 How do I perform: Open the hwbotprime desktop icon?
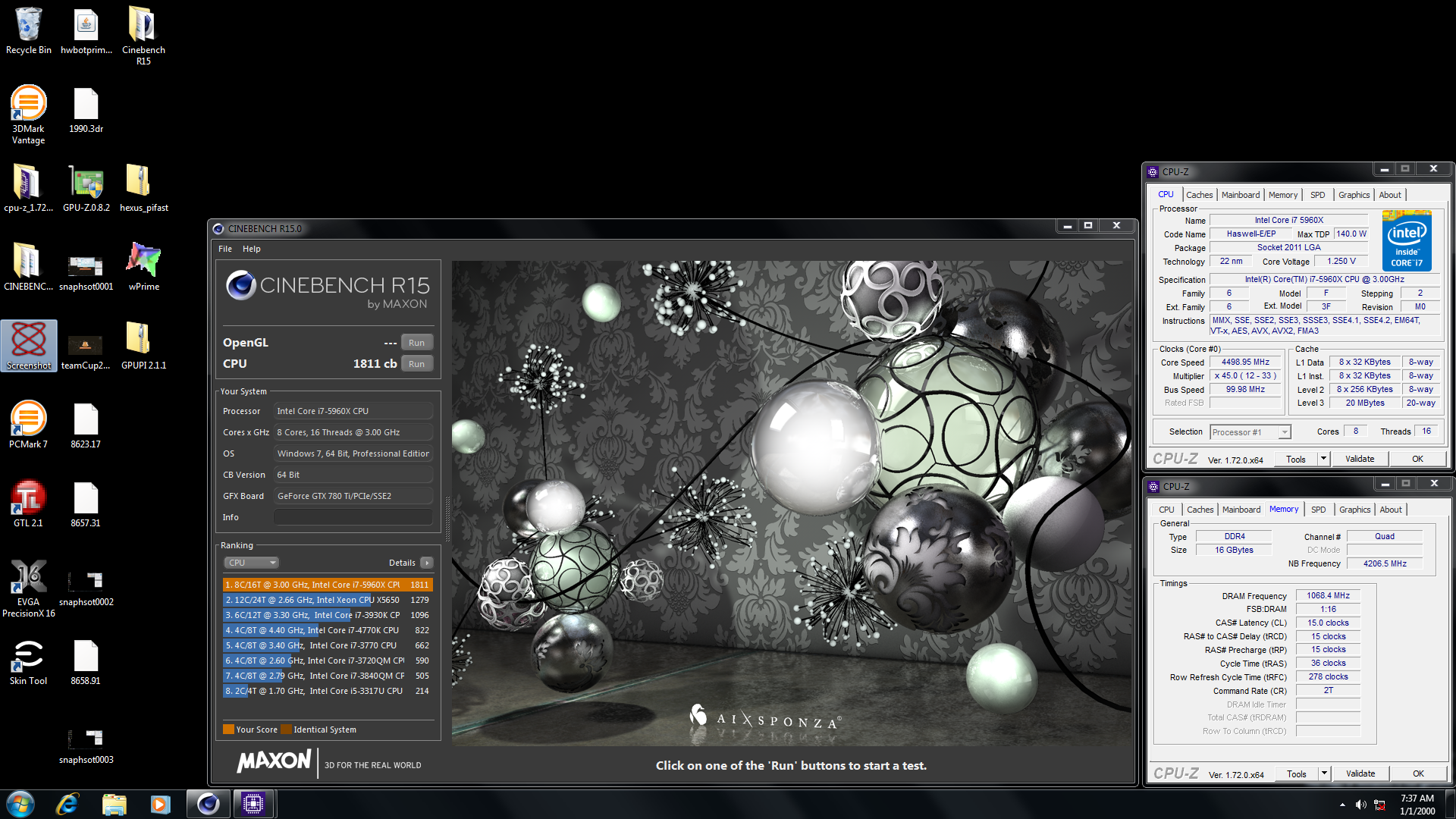86,30
